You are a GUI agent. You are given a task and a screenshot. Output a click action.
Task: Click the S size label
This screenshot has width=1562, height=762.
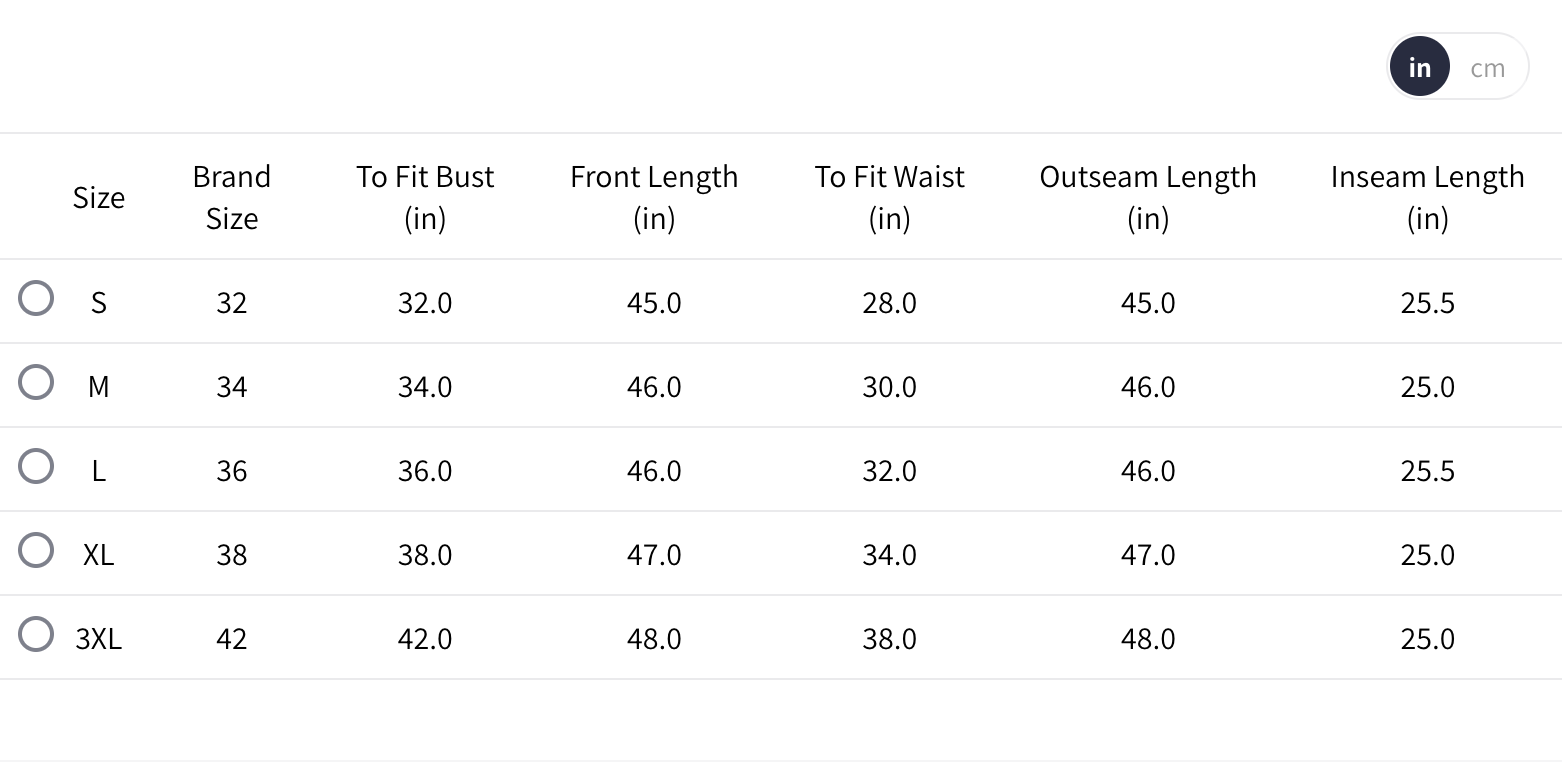coord(98,303)
